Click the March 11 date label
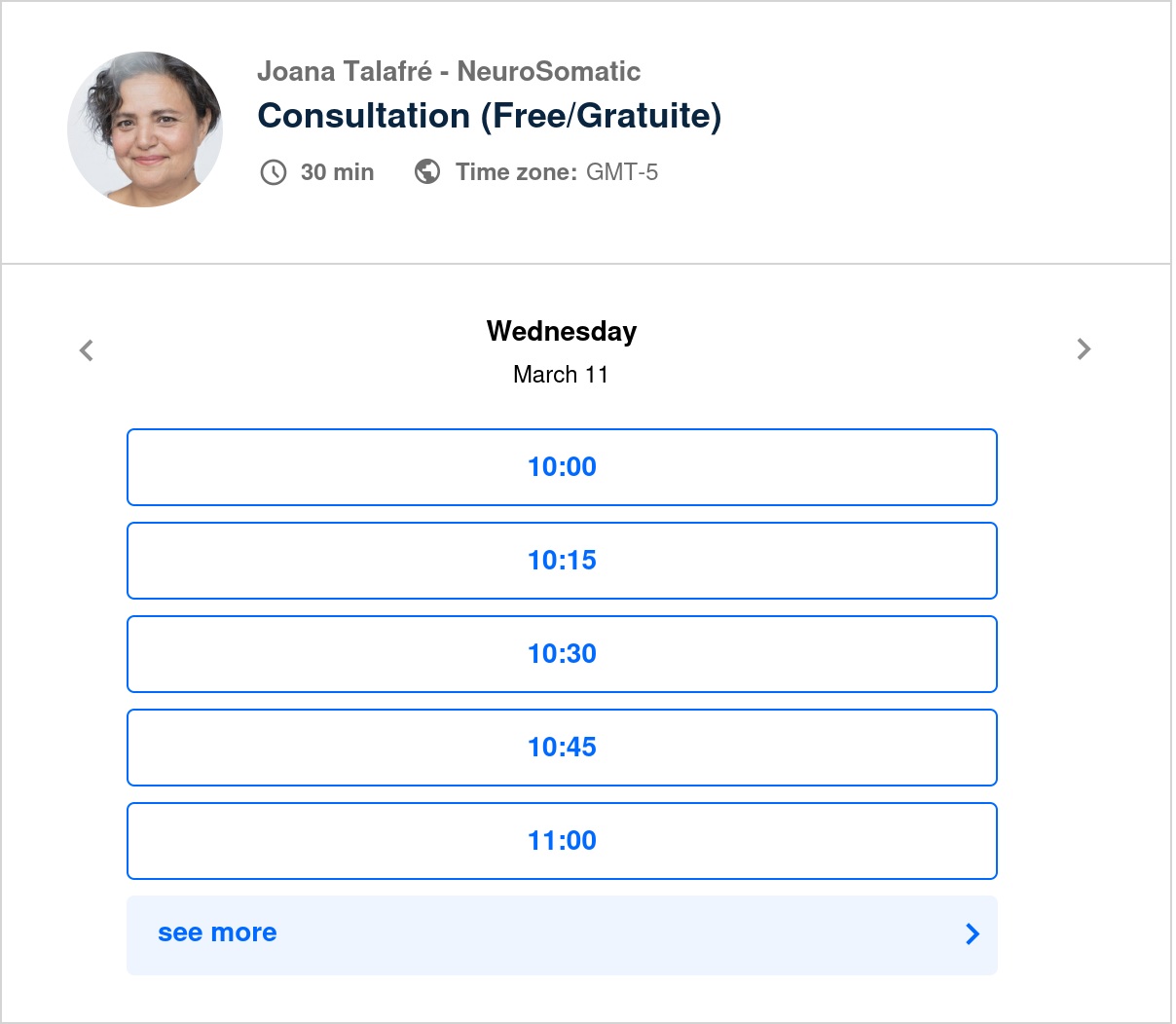 [x=561, y=375]
